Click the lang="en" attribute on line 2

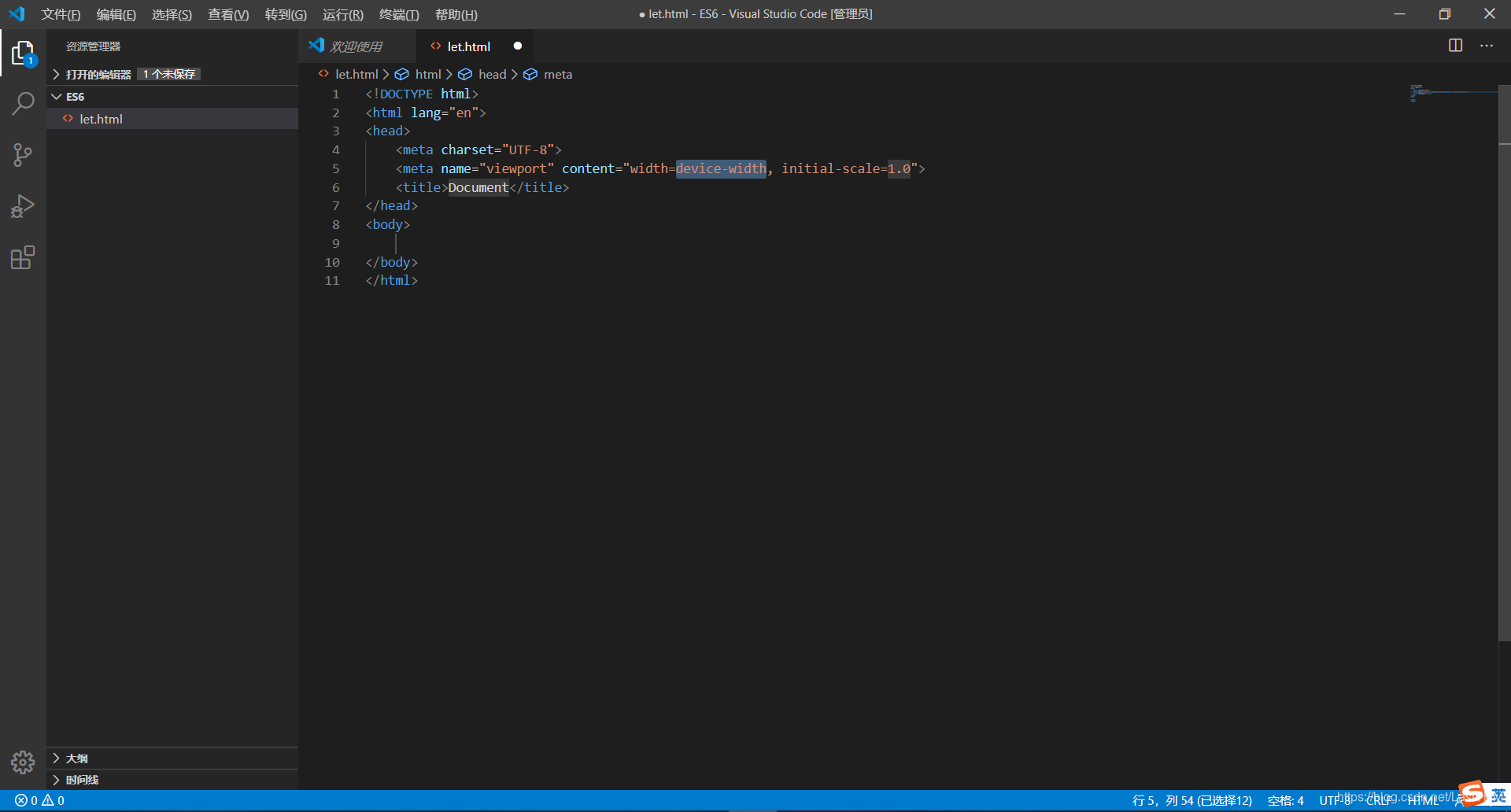tap(445, 113)
